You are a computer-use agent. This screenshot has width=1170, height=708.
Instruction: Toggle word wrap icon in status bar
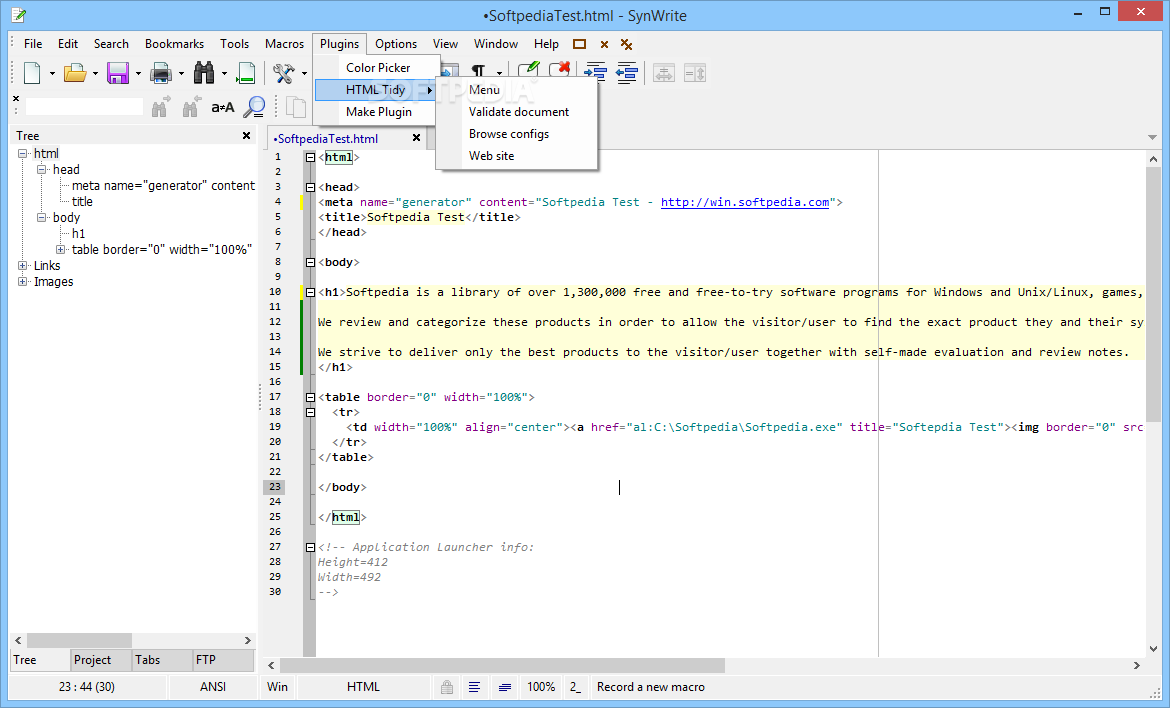tap(474, 687)
